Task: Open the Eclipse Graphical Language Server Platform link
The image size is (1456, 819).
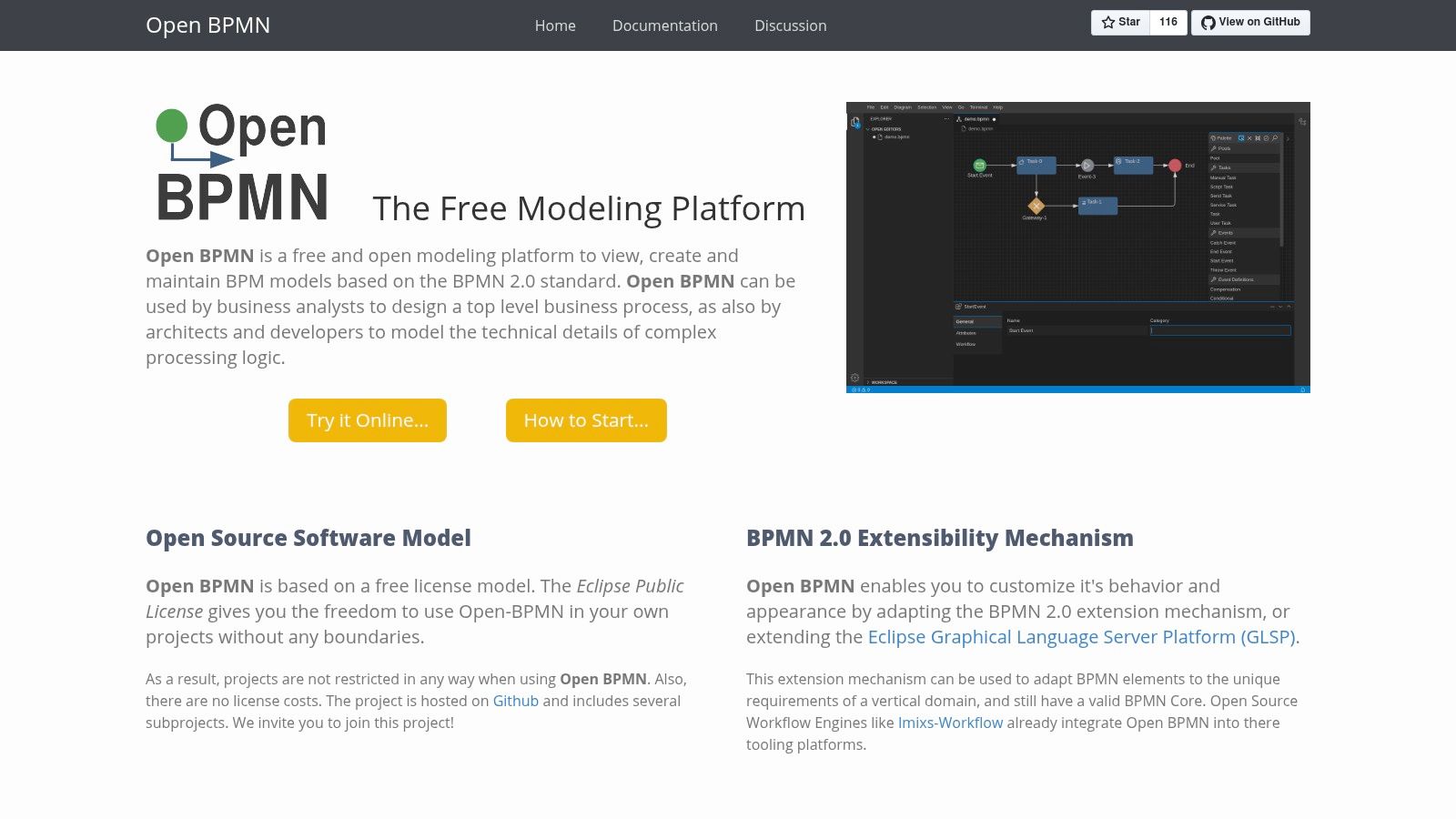Action: [1083, 637]
